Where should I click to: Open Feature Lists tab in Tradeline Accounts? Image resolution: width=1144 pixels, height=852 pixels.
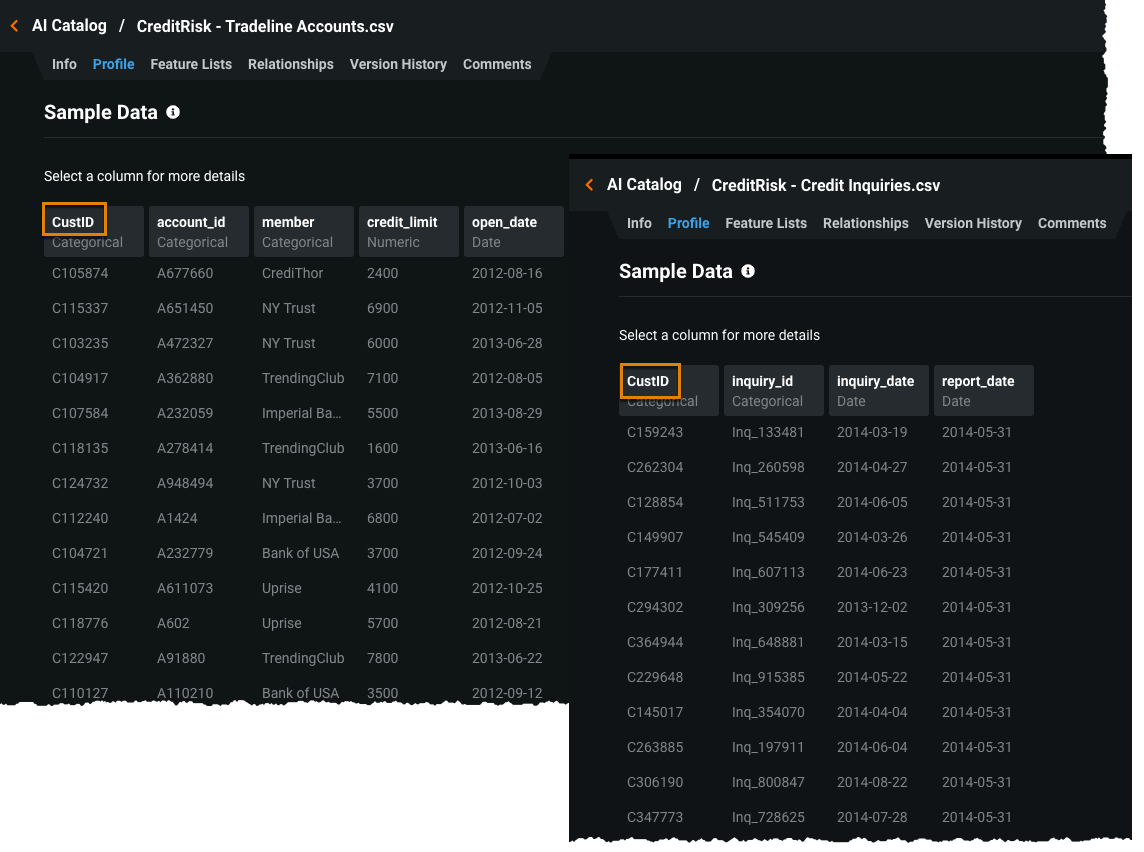(x=191, y=64)
